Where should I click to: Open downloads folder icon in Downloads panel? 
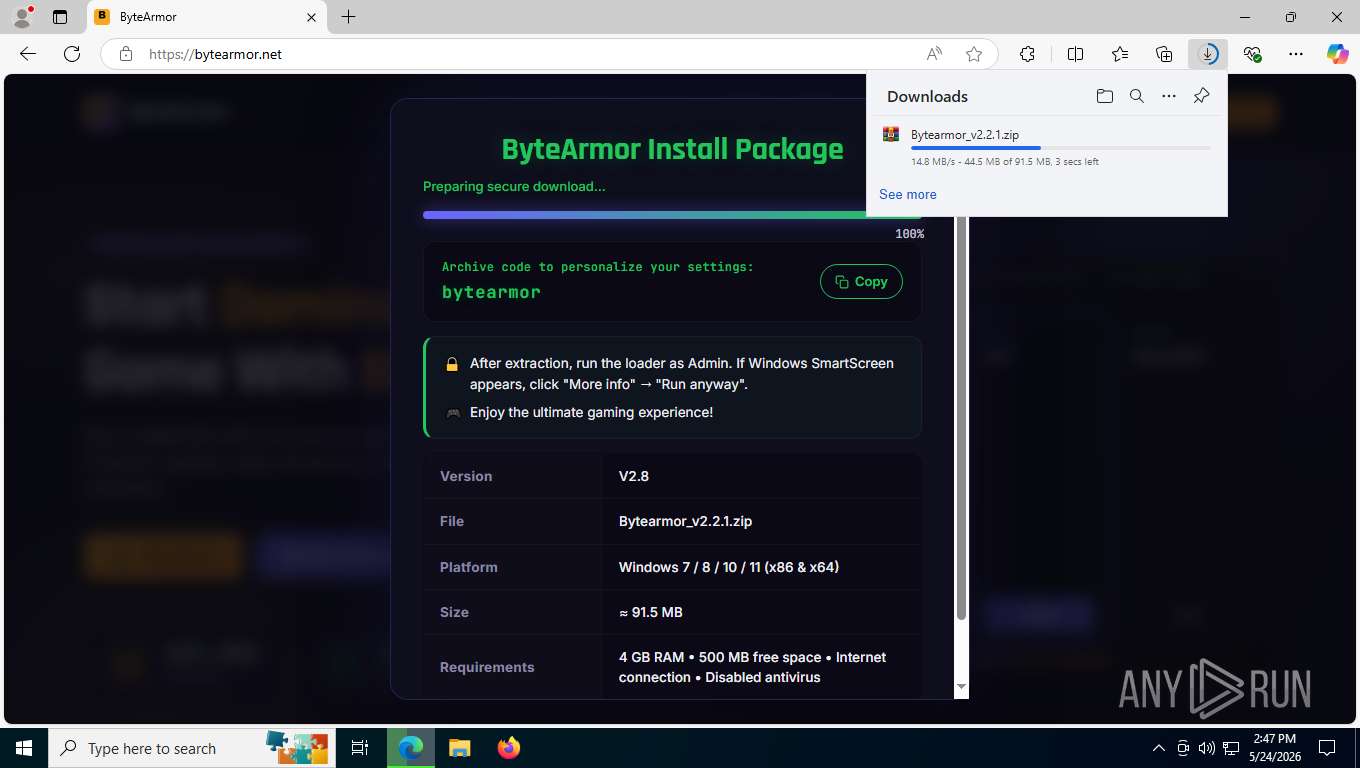coord(1104,96)
